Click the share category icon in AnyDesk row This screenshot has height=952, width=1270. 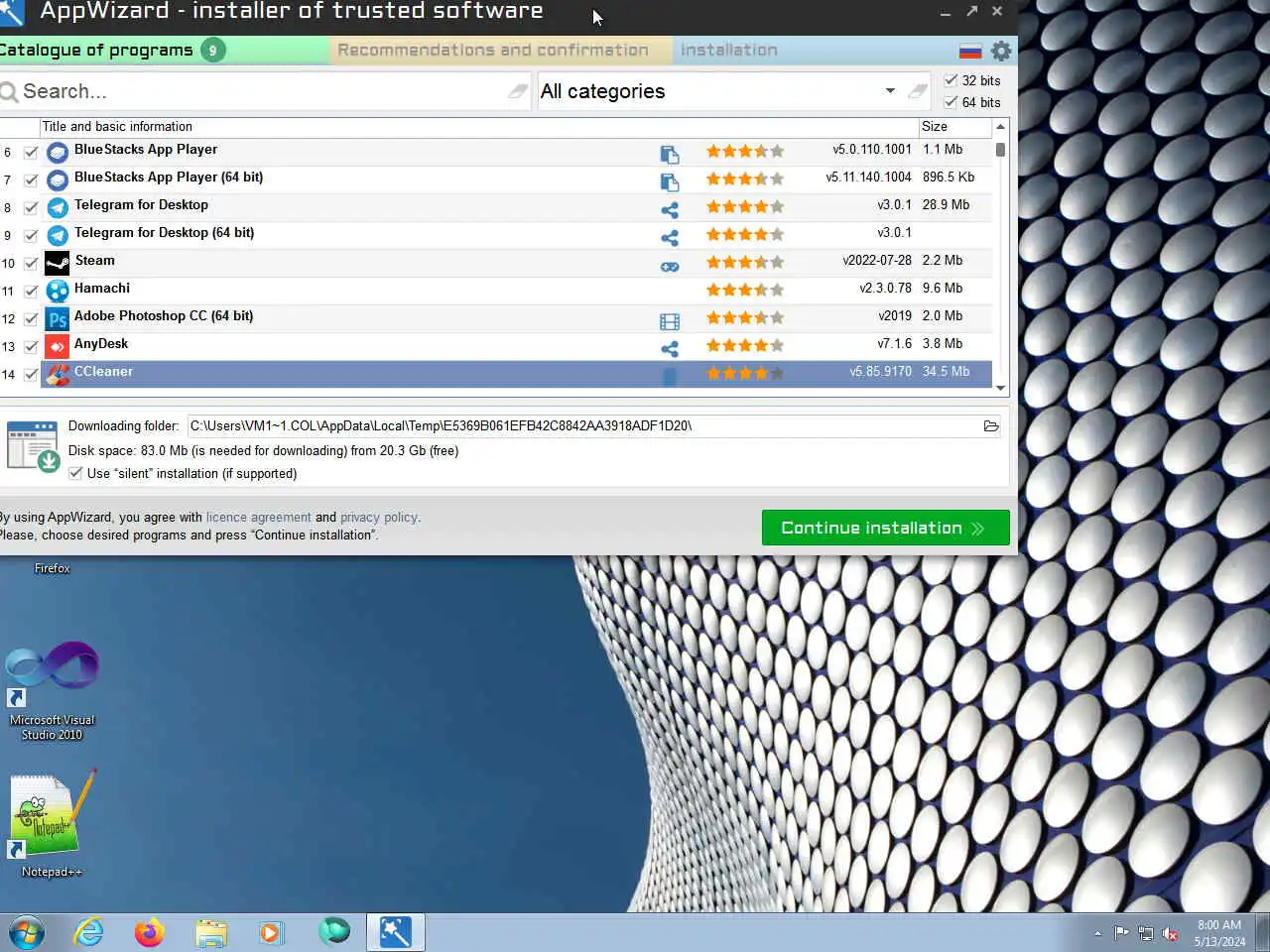pyautogui.click(x=670, y=349)
